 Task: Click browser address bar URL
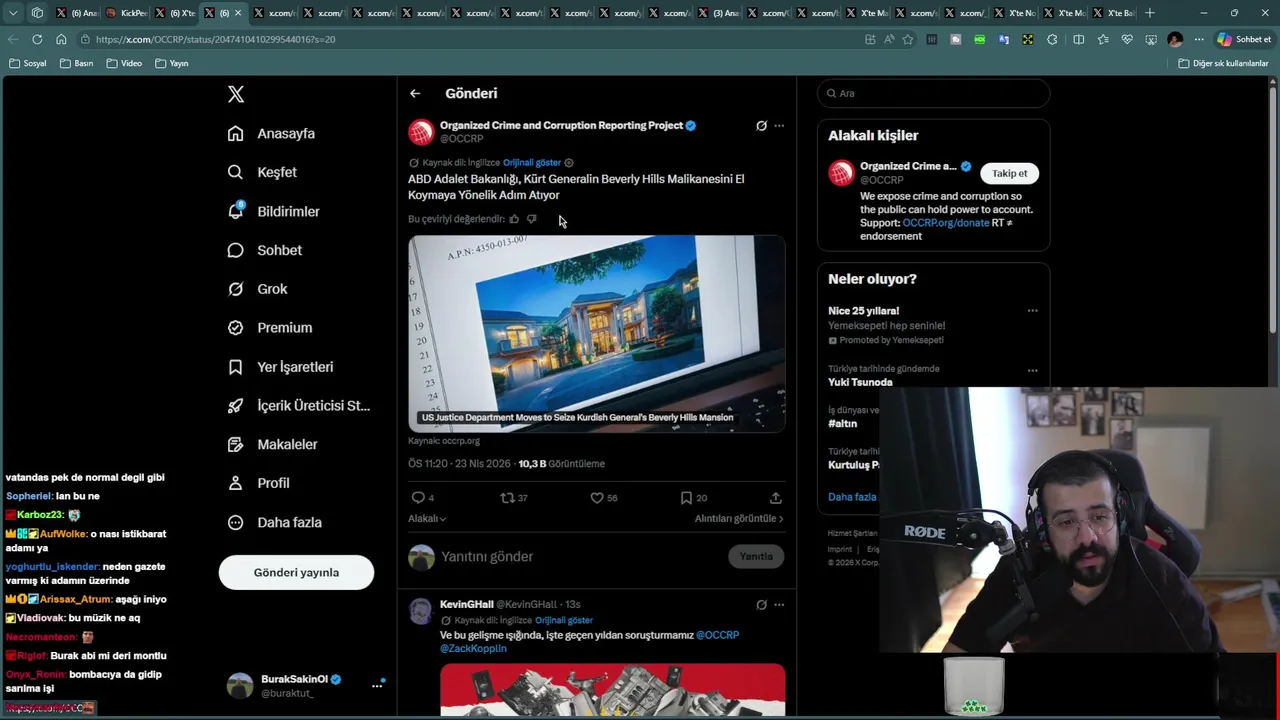(215, 39)
